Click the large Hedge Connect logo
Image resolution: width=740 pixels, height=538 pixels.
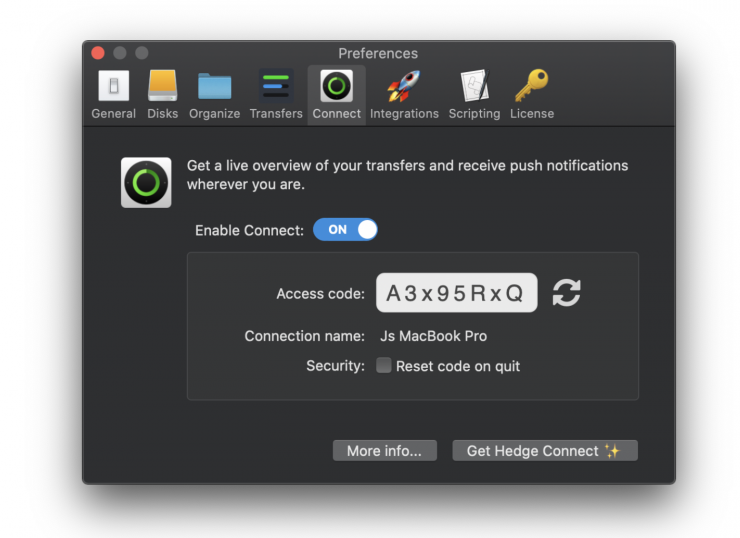point(146,182)
